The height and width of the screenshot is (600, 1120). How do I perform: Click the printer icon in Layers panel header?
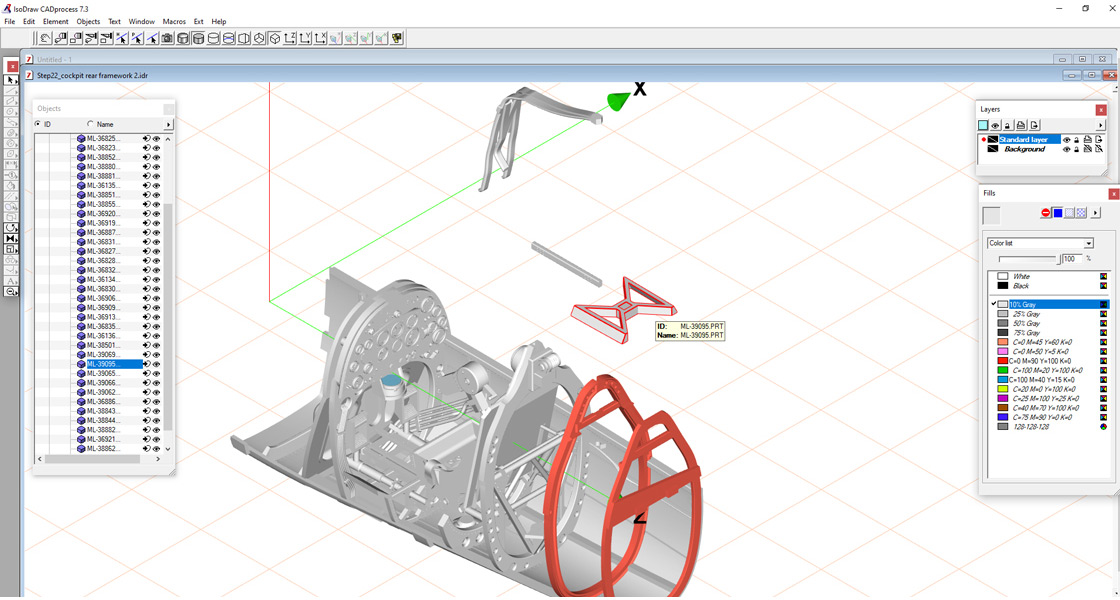pyautogui.click(x=1021, y=125)
